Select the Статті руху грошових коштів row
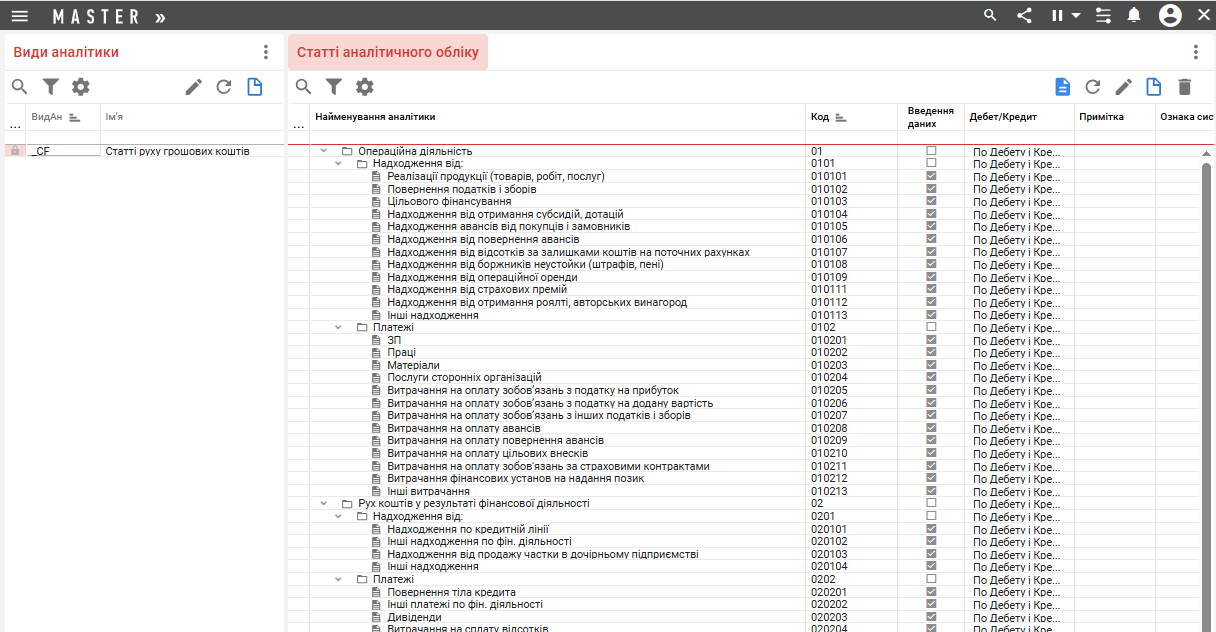 tap(143, 151)
